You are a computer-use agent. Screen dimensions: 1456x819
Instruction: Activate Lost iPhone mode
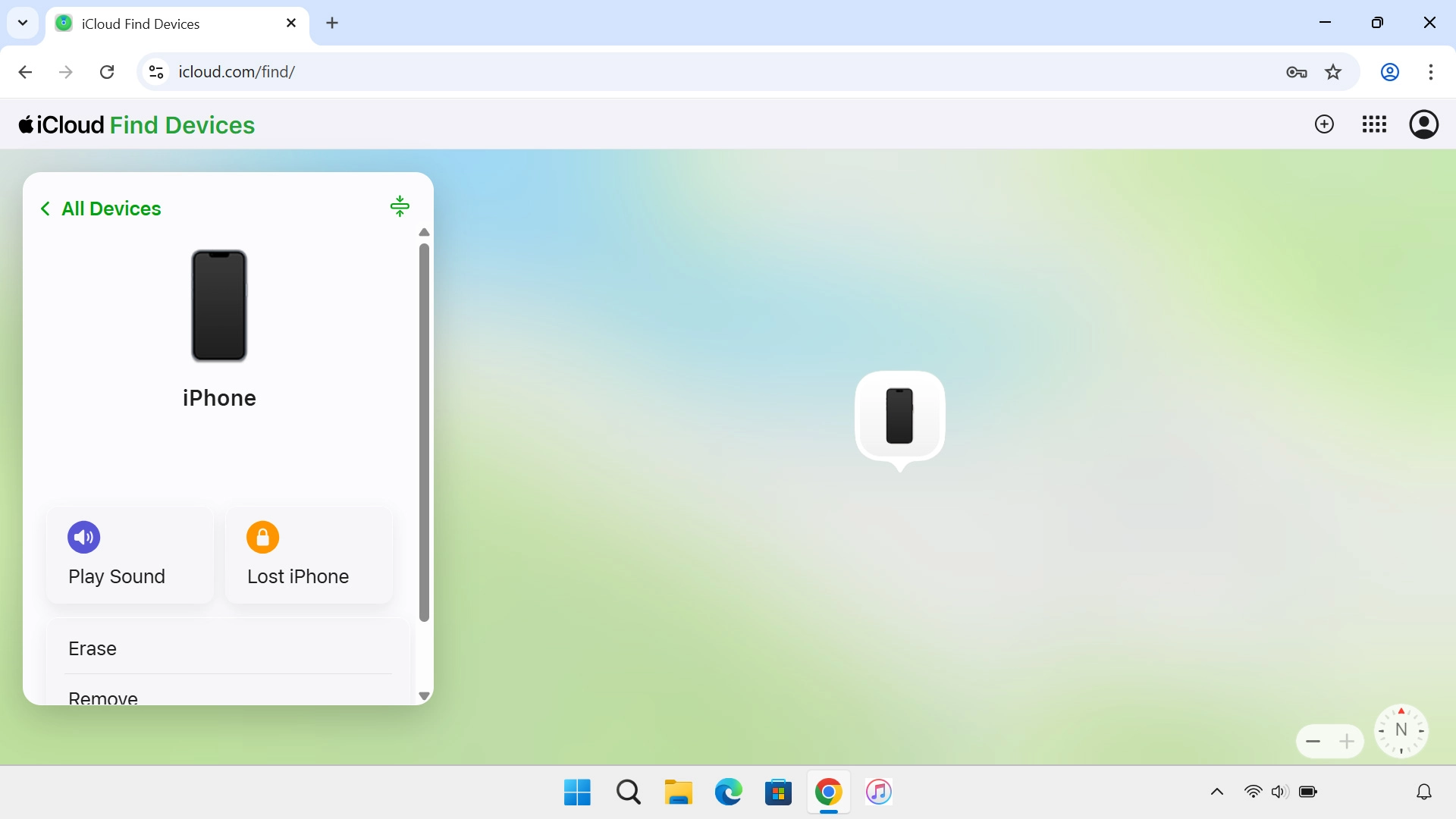pos(309,555)
